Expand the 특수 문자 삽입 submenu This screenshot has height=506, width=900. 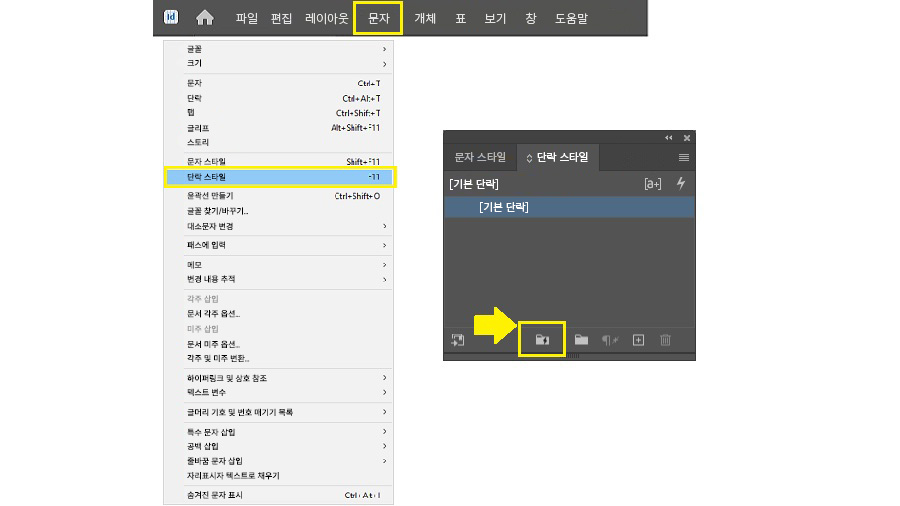pyautogui.click(x=278, y=431)
